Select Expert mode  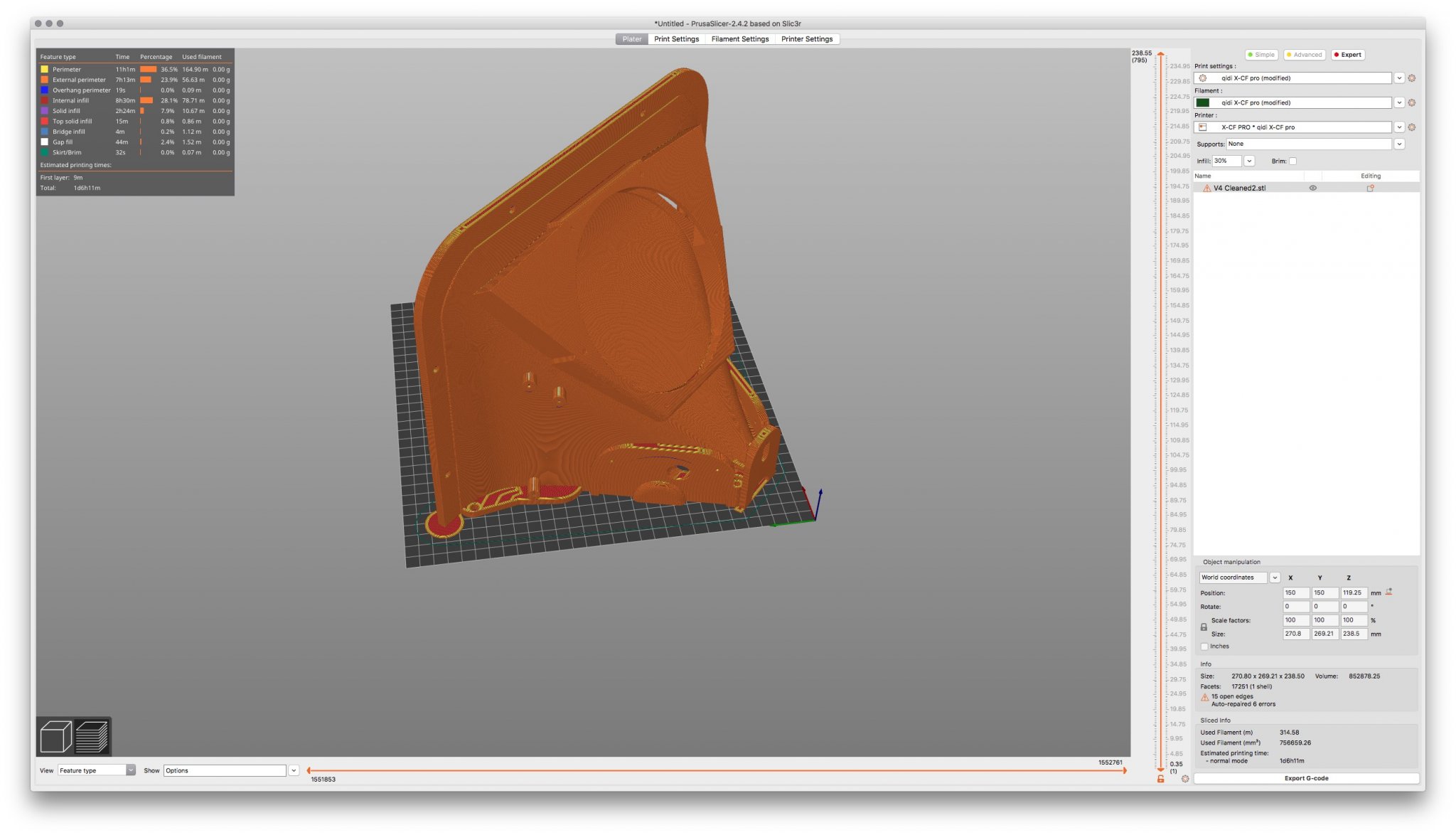tap(1348, 55)
